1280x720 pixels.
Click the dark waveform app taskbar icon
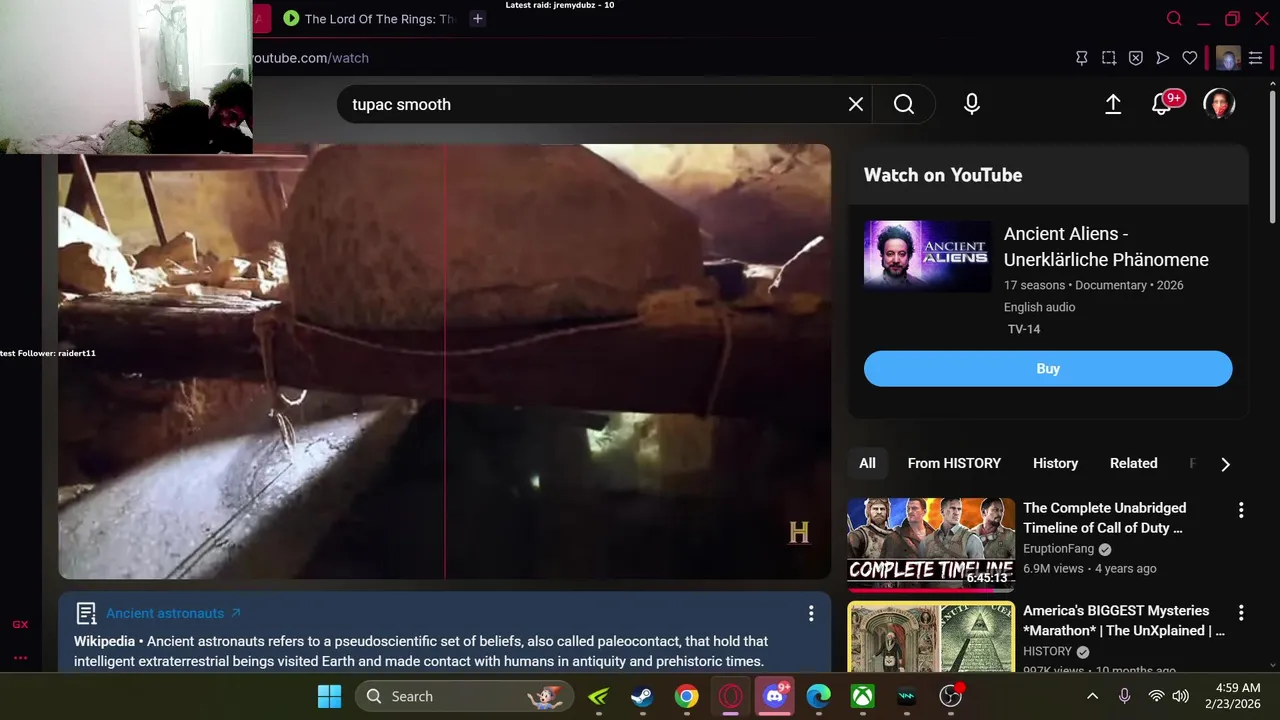pyautogui.click(x=907, y=696)
